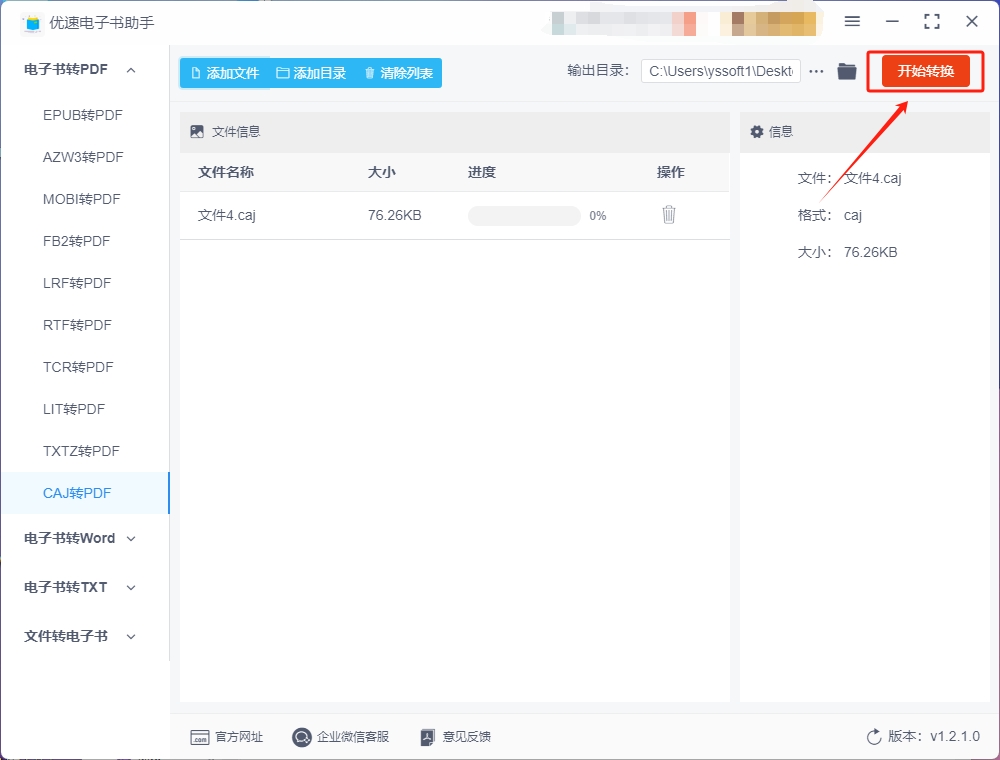Select EPUB转PDF in the sidebar
This screenshot has height=760, width=1000.
point(85,115)
